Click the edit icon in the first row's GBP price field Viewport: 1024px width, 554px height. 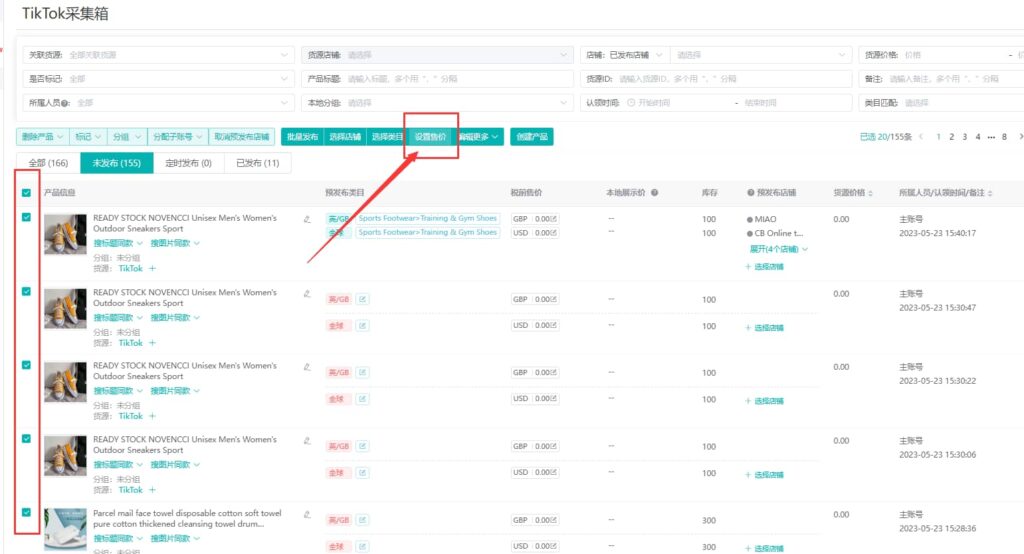[x=554, y=219]
